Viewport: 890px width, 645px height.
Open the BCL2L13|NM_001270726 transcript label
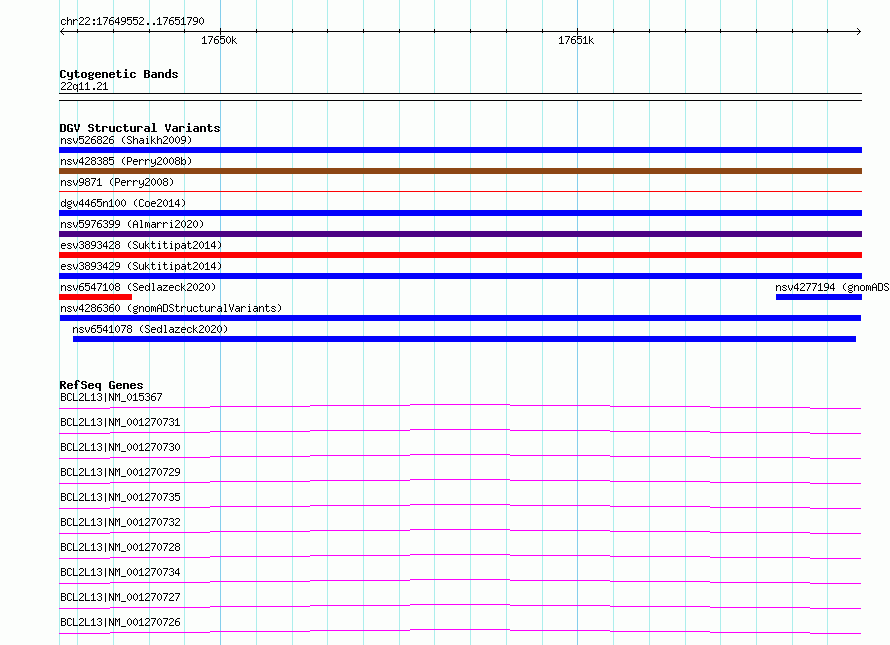120,622
